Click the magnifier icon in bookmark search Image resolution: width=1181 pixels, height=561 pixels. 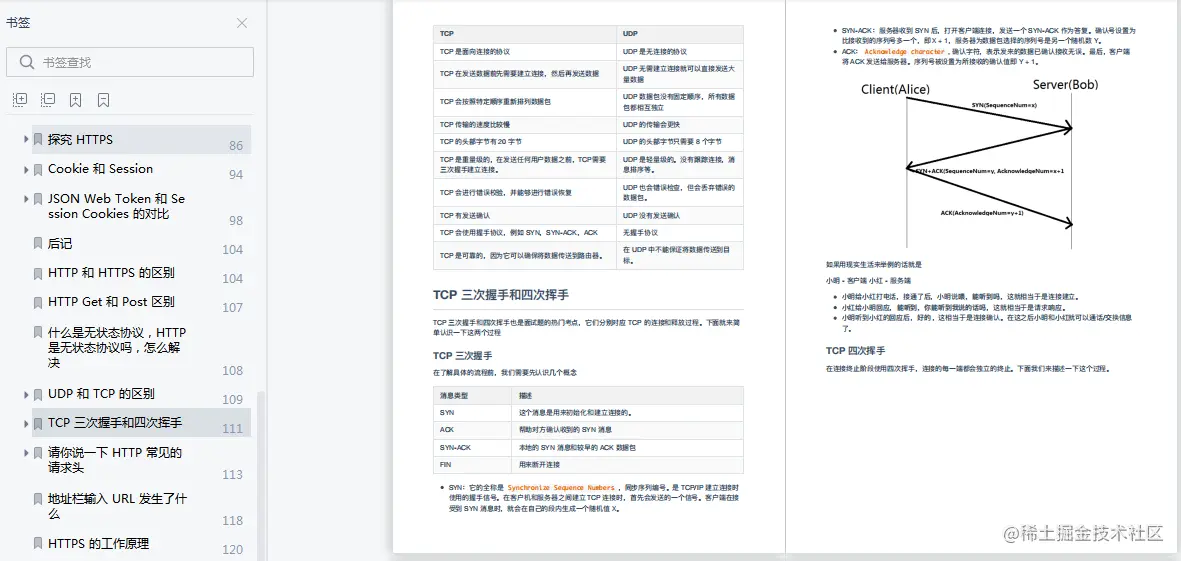[x=27, y=62]
